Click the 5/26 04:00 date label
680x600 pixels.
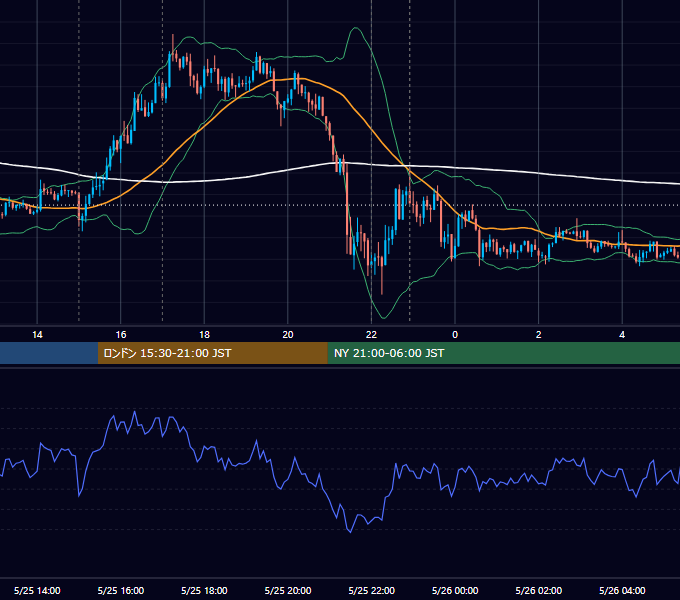622,590
